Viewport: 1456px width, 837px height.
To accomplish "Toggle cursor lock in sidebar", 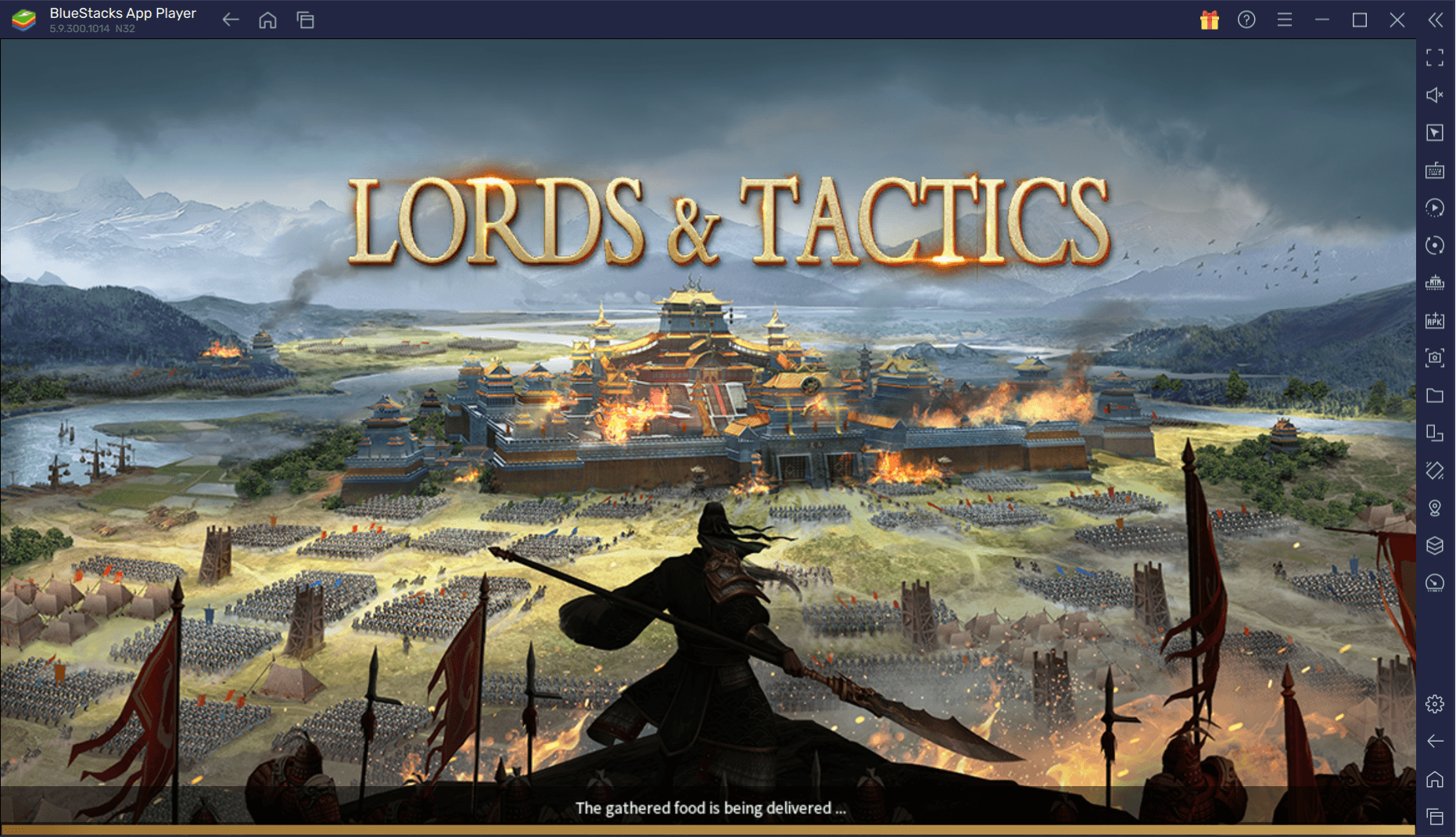I will 1435,132.
